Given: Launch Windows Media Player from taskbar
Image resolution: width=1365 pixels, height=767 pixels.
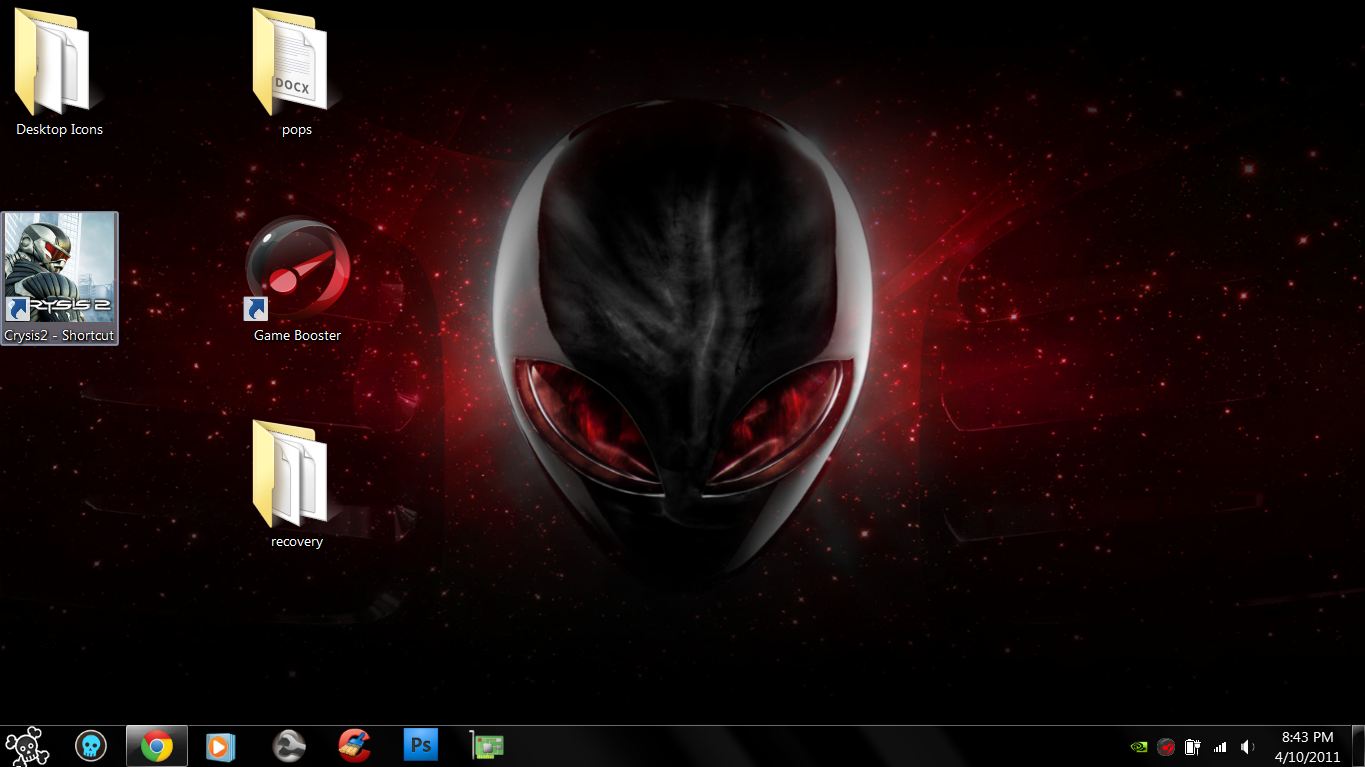Looking at the screenshot, I should click(220, 746).
